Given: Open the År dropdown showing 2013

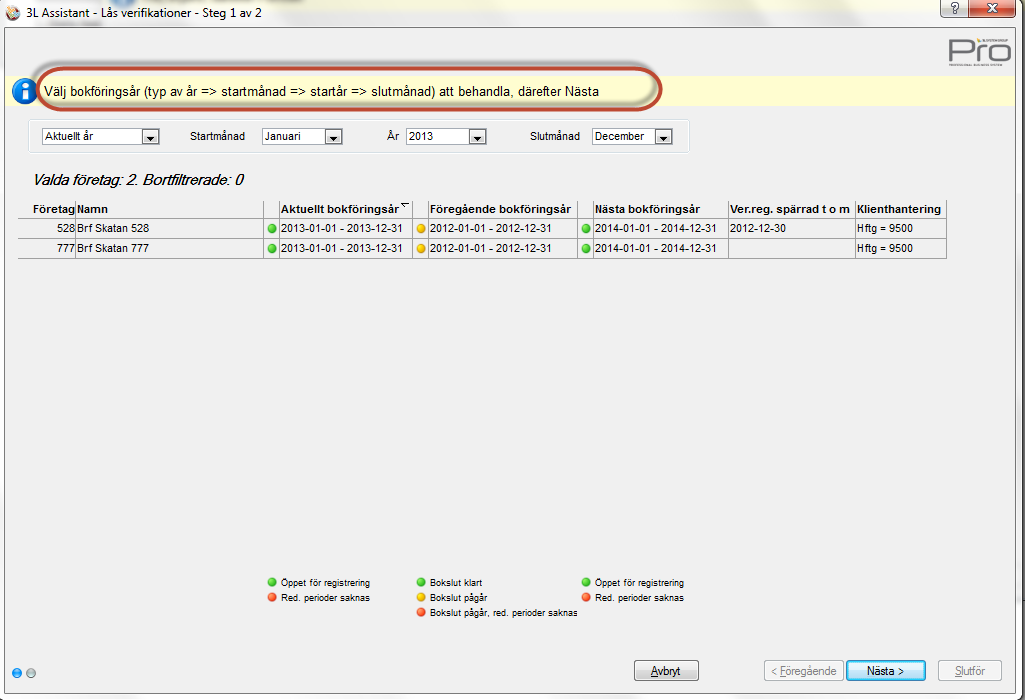Looking at the screenshot, I should [477, 137].
